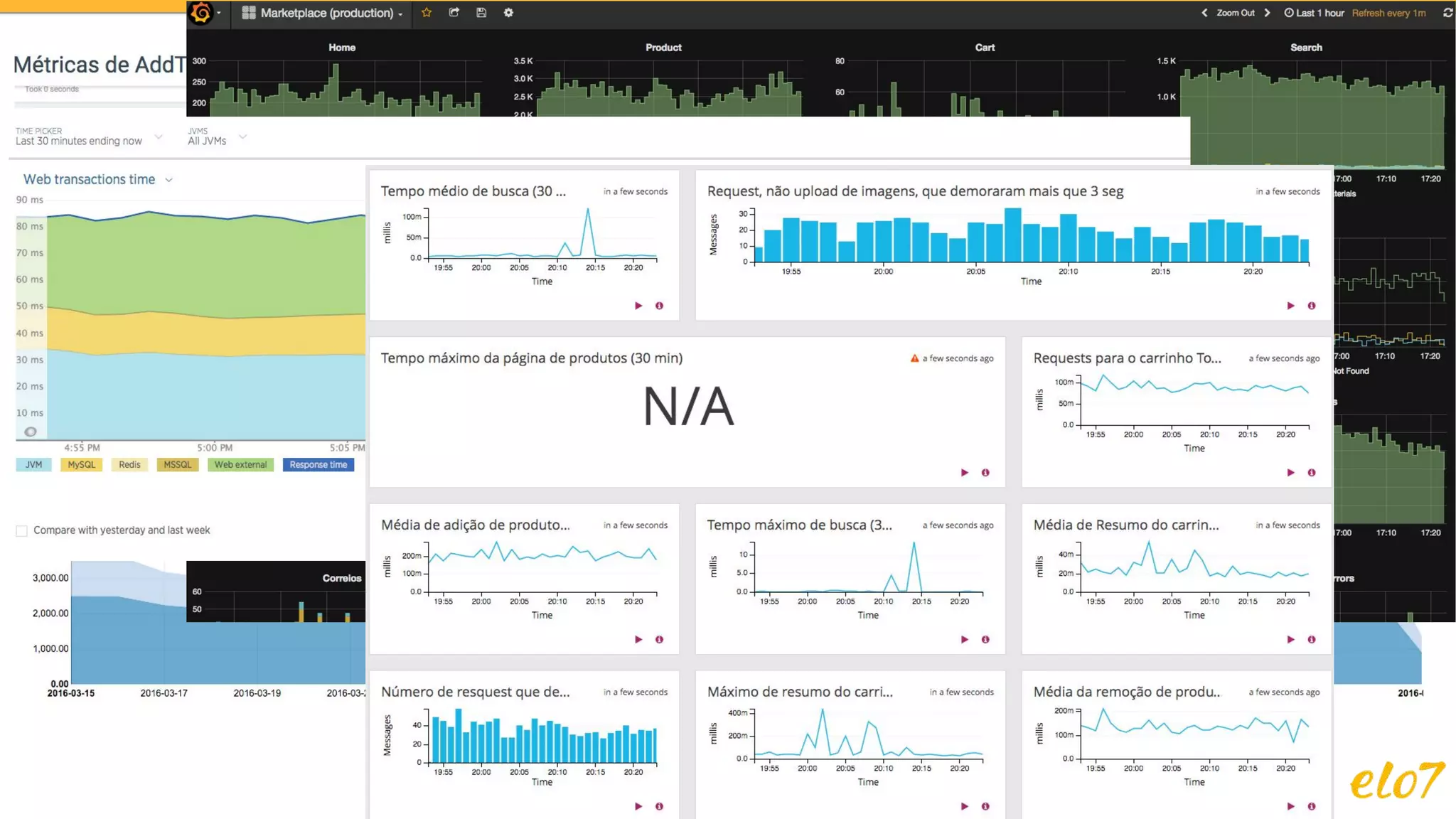This screenshot has height=819, width=1456.
Task: Click the JVM color legend swatch
Action: point(33,465)
